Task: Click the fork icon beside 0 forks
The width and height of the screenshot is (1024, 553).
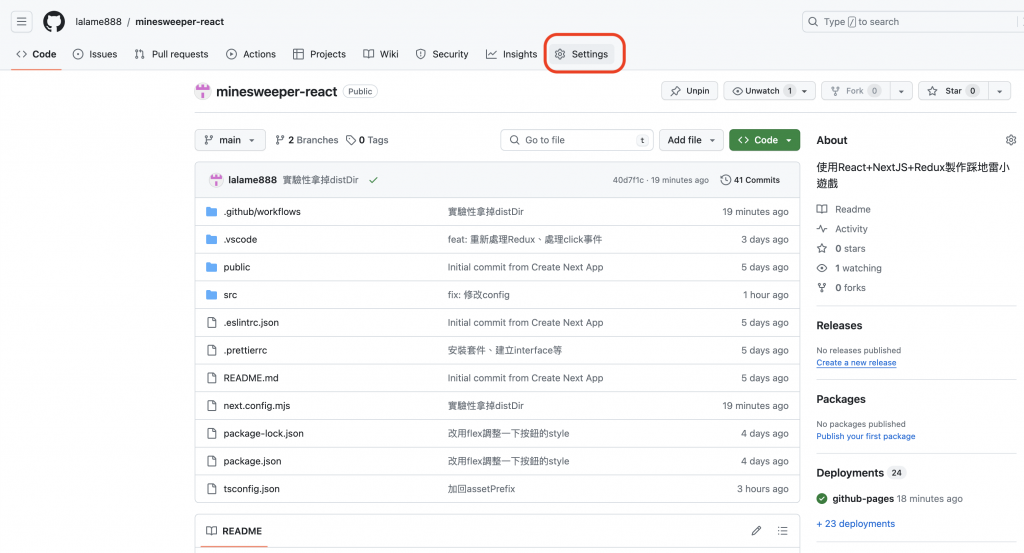Action: [822, 287]
